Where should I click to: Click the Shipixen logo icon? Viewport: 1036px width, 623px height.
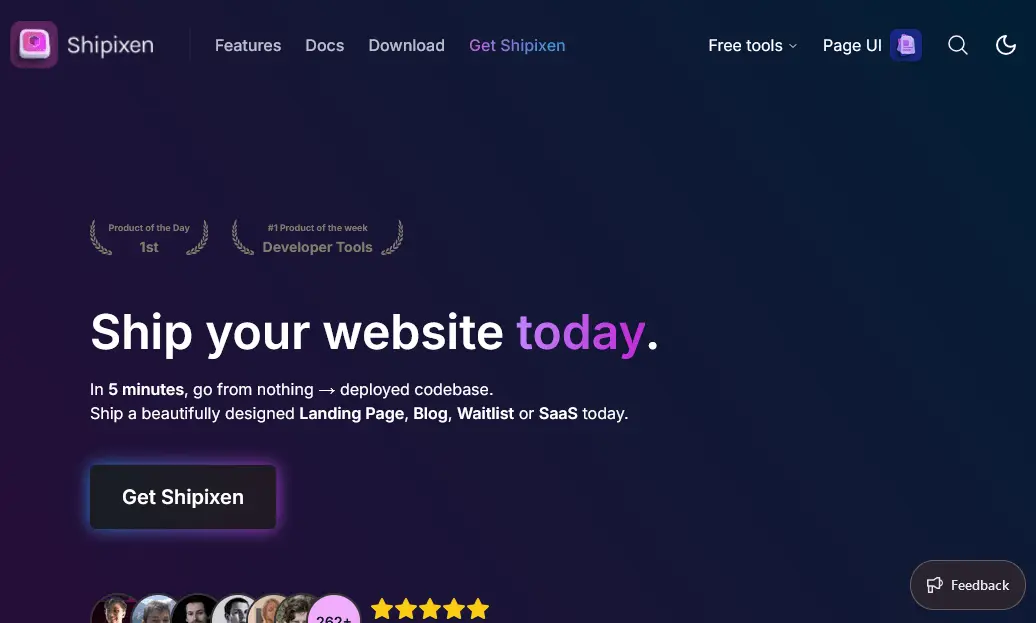[x=34, y=45]
